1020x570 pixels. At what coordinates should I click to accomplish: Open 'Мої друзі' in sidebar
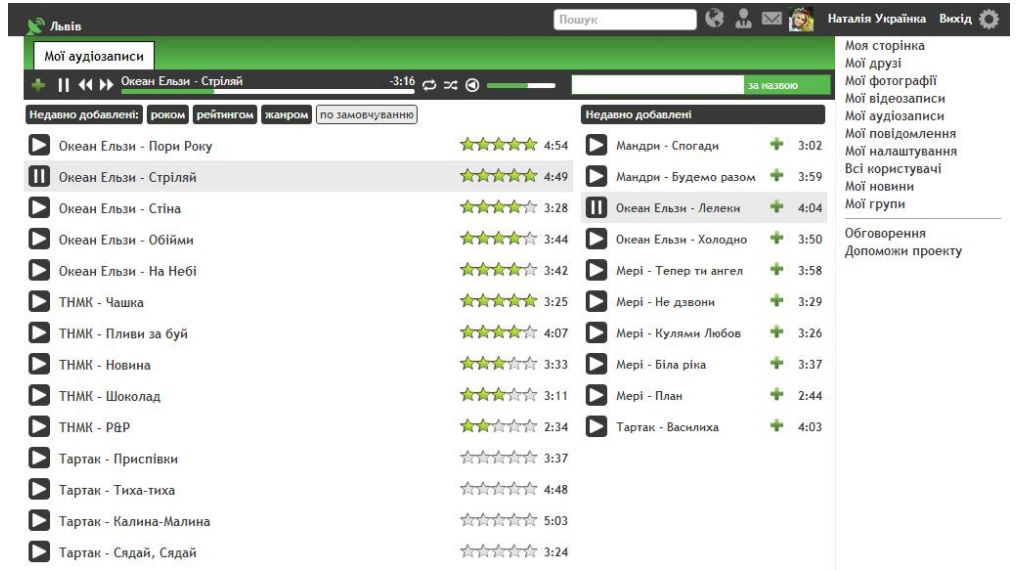(x=873, y=63)
